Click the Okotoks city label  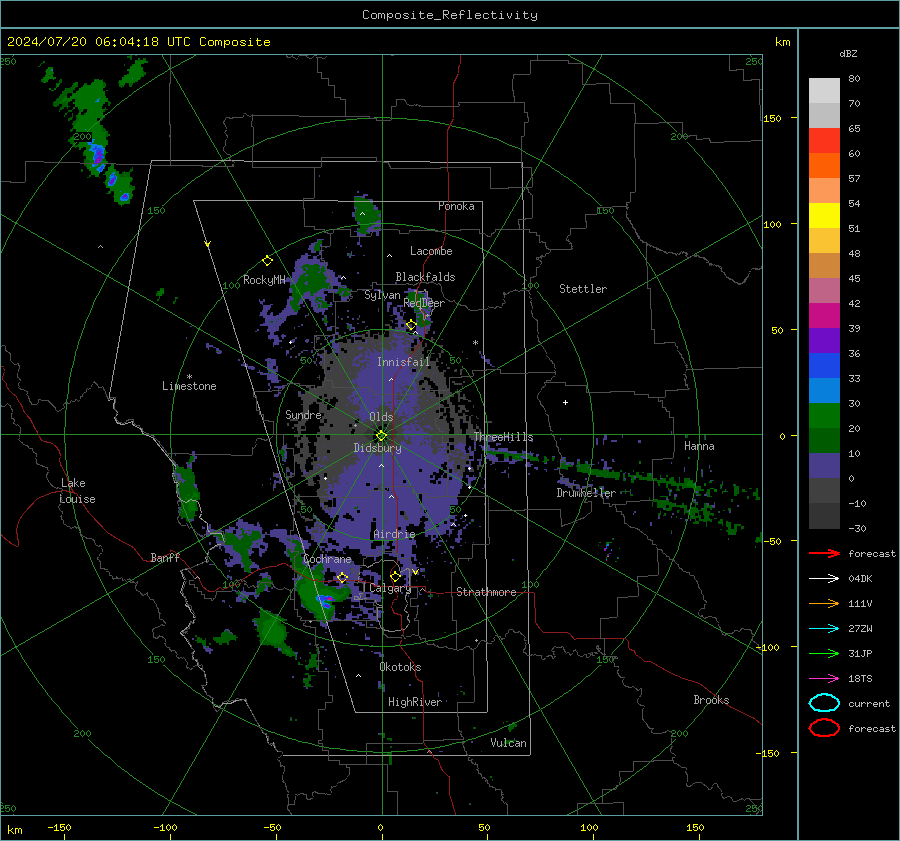(401, 667)
